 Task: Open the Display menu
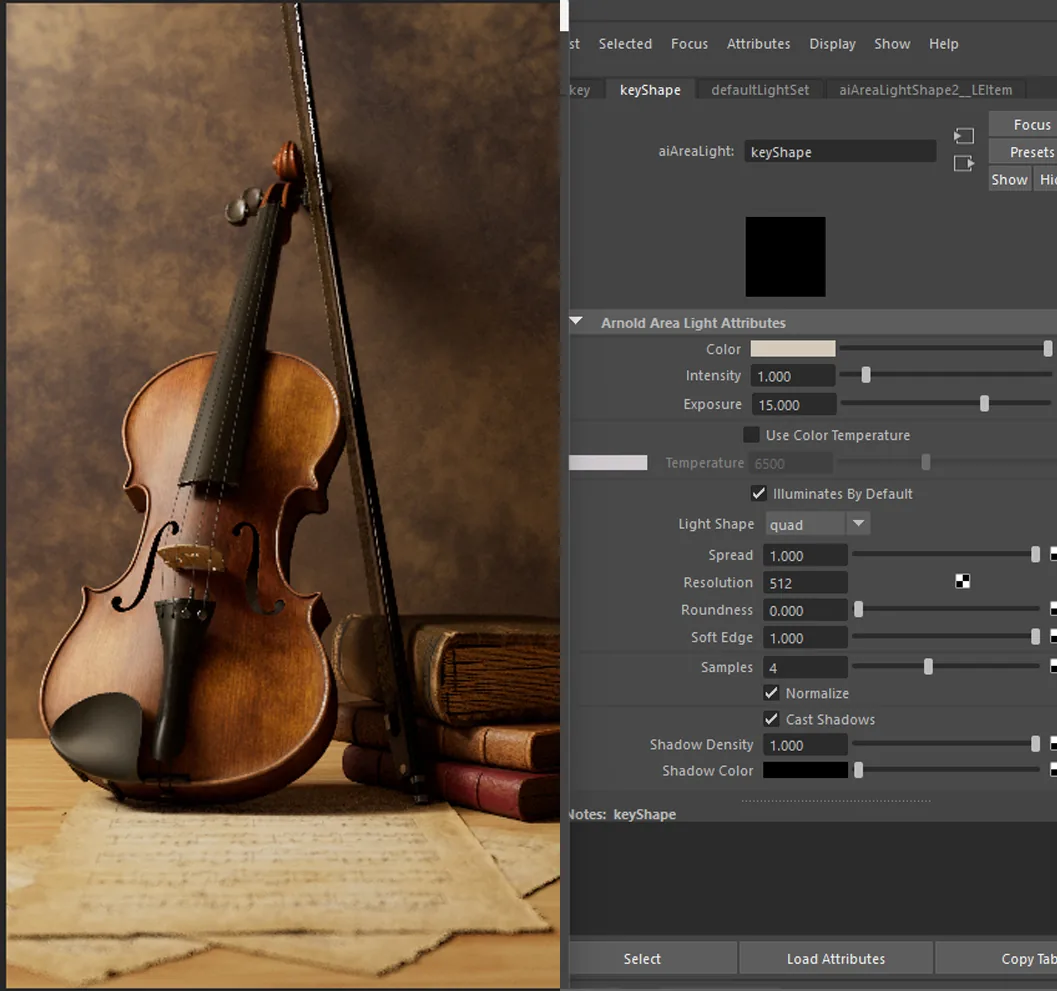[832, 44]
